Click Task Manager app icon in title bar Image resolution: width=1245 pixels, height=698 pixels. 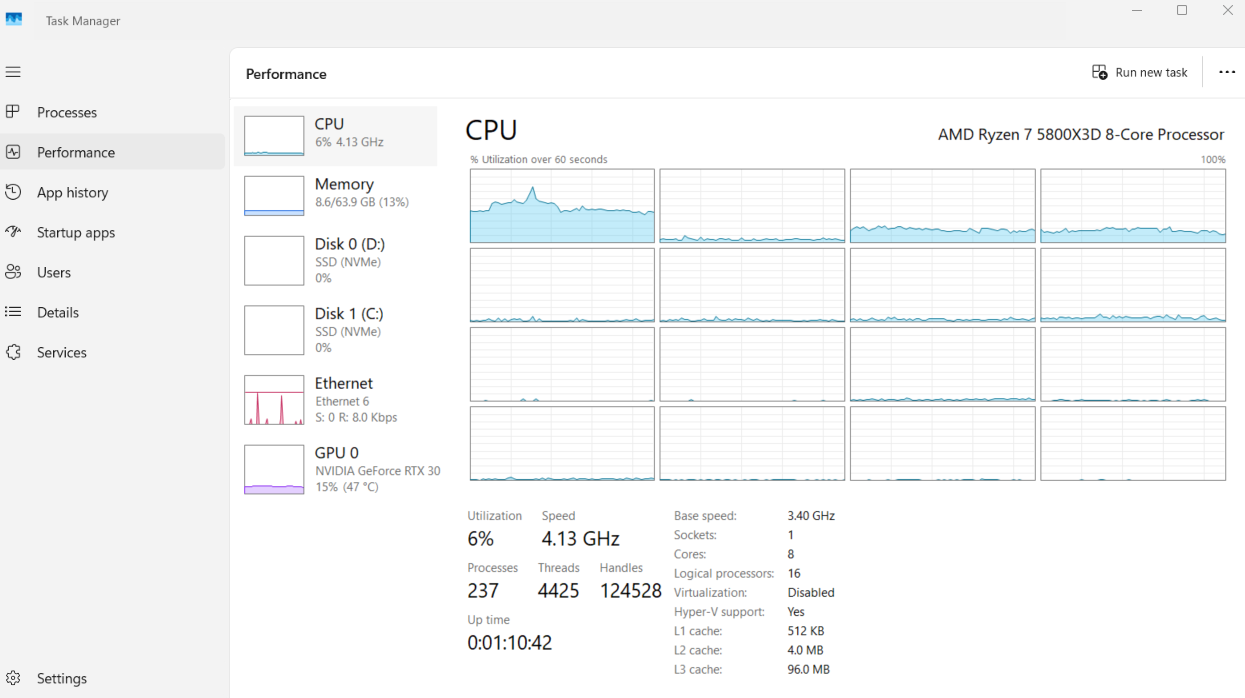click(14, 20)
